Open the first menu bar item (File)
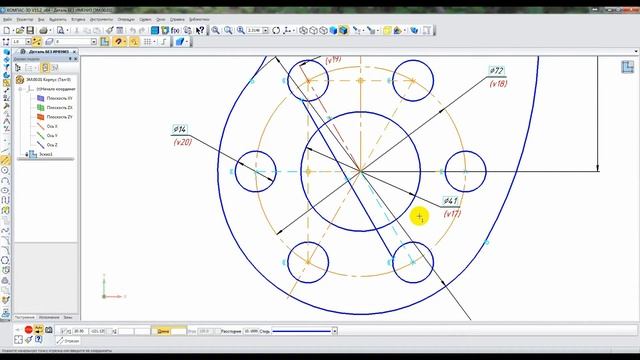This screenshot has height=360, width=640. 7,19
